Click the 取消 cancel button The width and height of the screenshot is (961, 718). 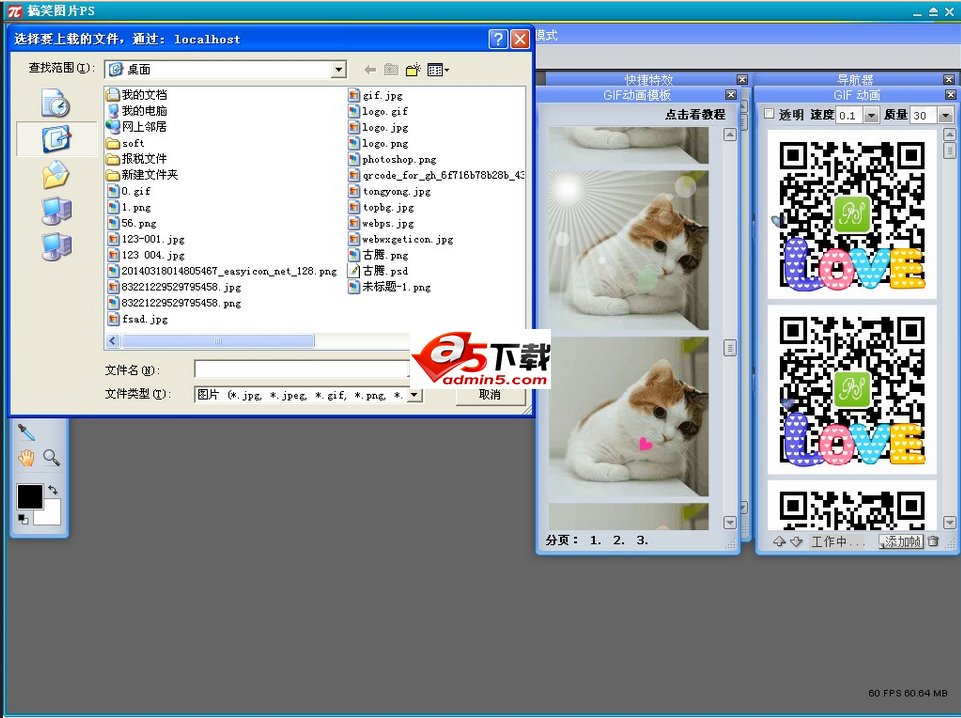490,395
